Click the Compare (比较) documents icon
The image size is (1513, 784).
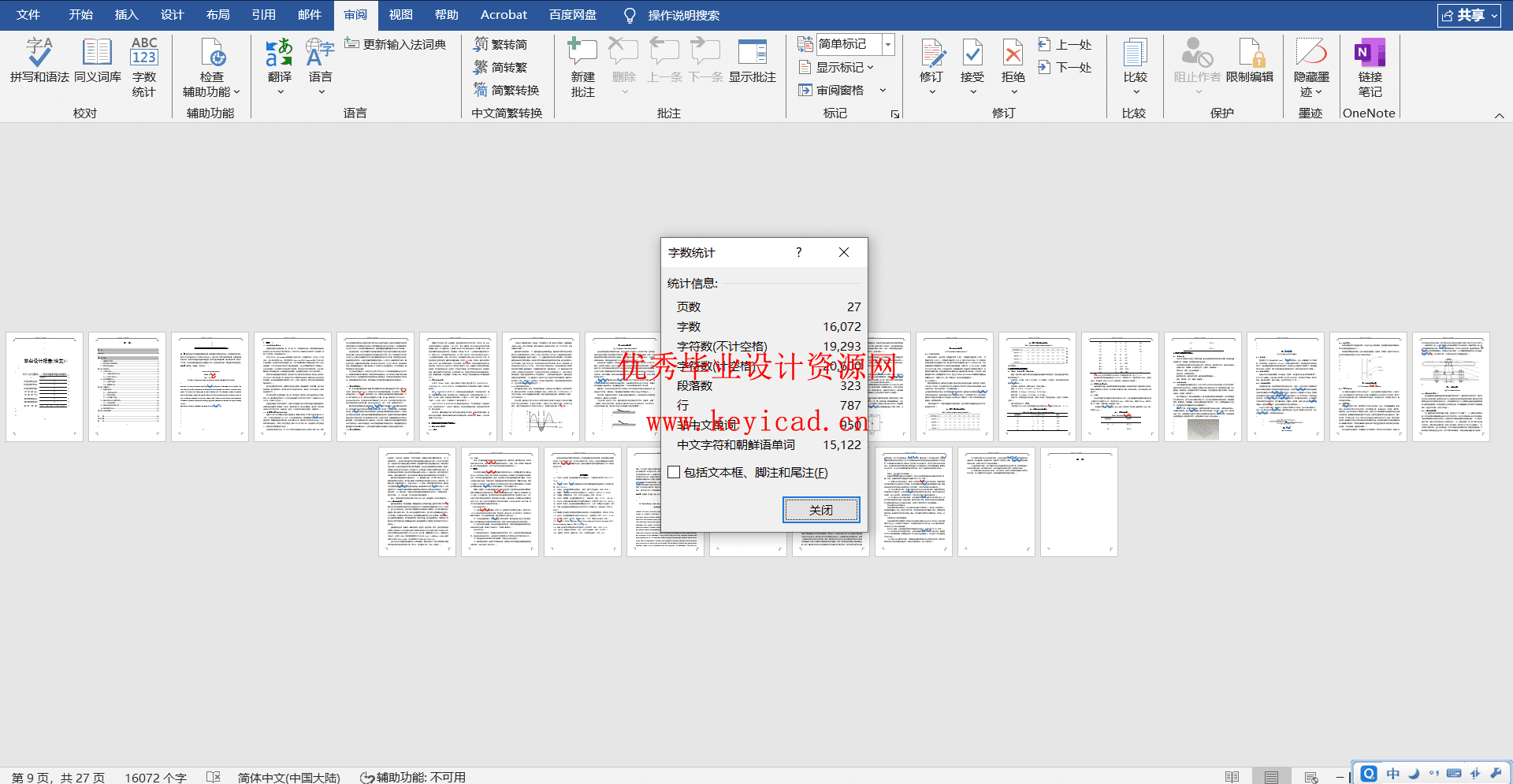[x=1136, y=60]
